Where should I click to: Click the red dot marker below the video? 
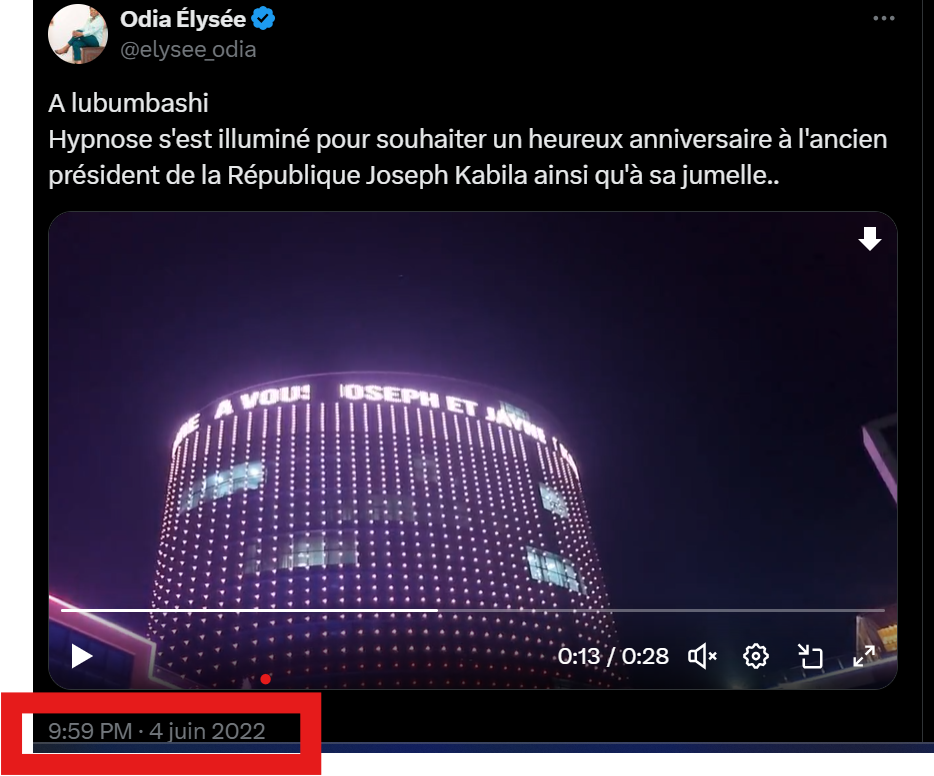(266, 679)
